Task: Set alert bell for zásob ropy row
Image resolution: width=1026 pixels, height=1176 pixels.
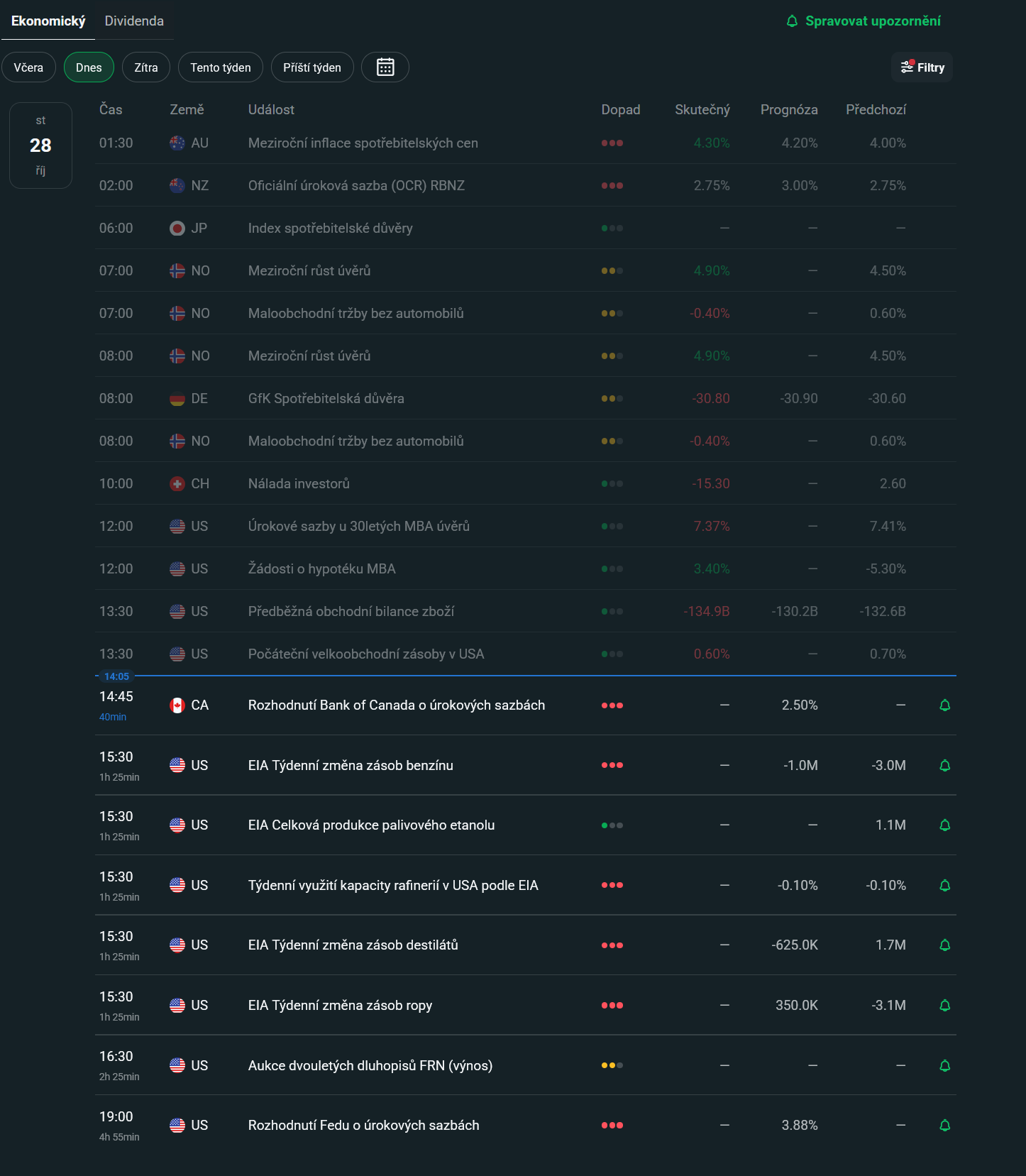Action: (x=945, y=1005)
